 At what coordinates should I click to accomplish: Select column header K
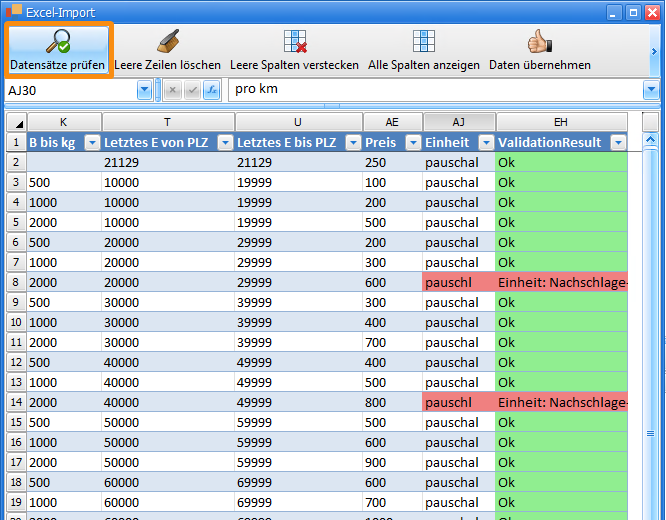tap(64, 122)
